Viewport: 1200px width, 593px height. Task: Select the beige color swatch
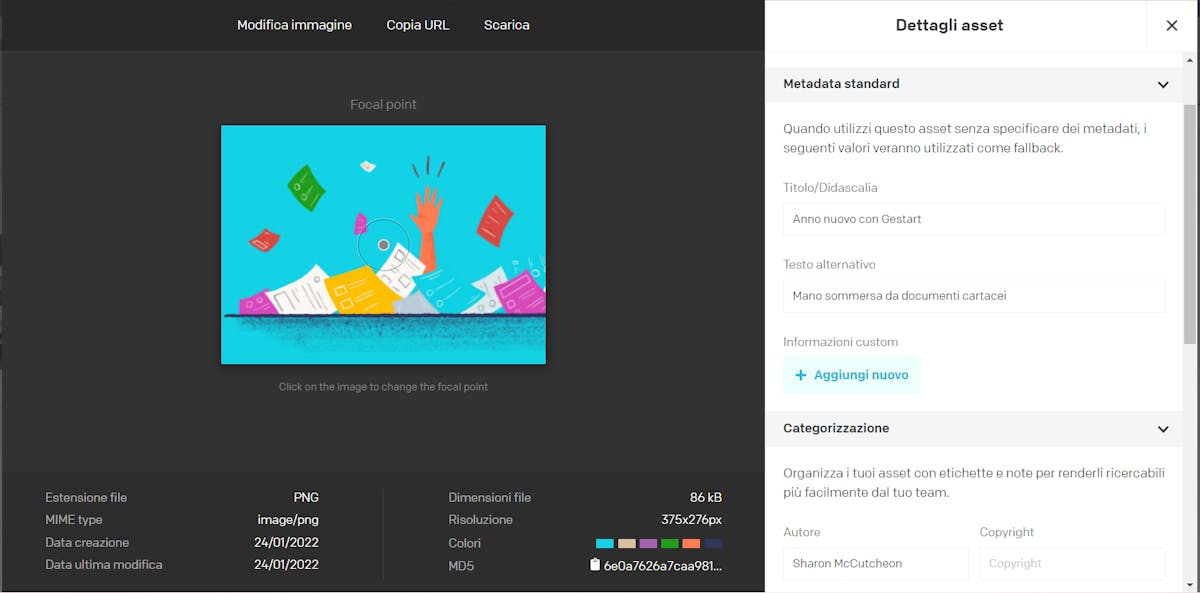pos(626,544)
